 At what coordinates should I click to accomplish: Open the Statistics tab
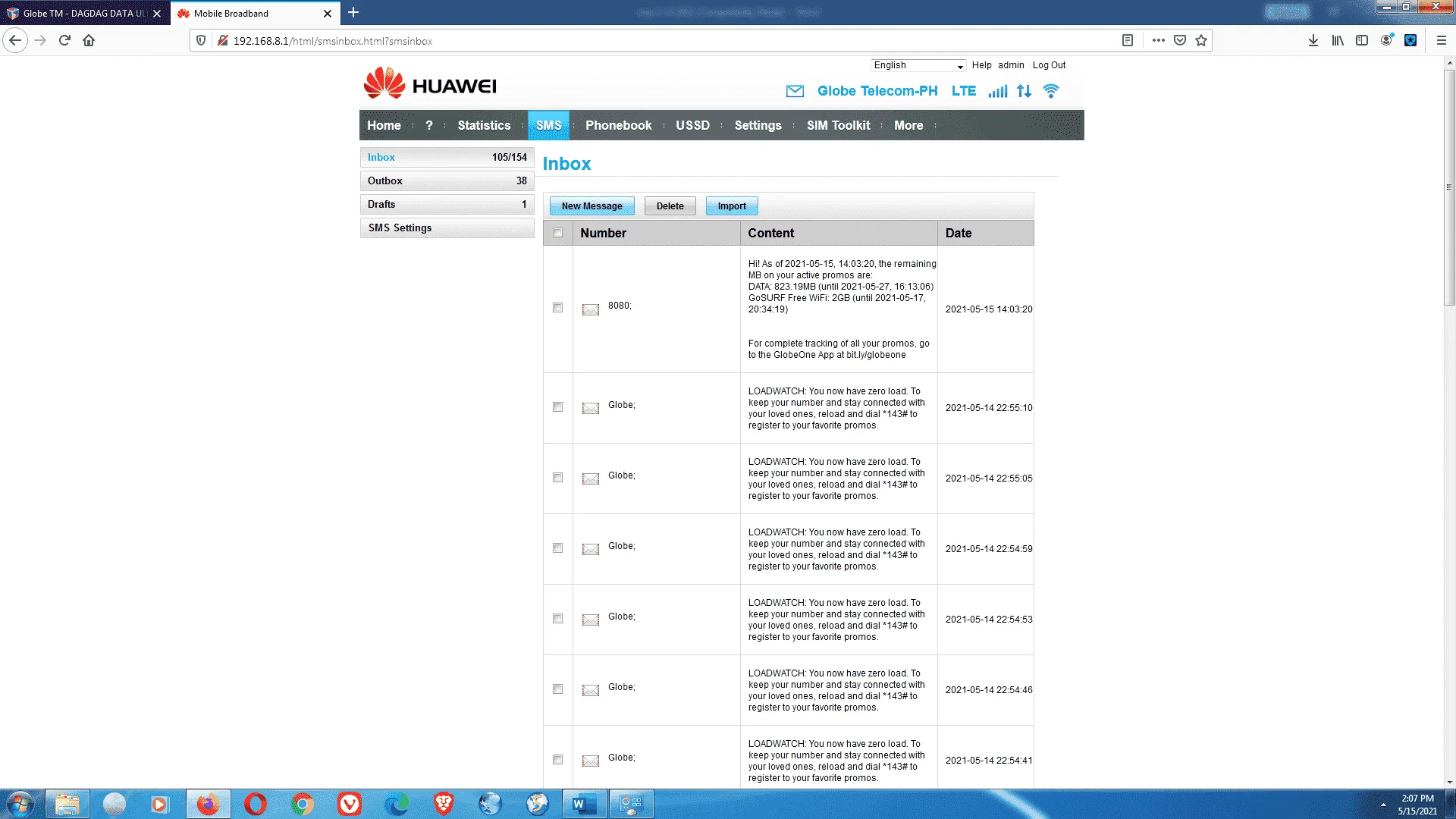pyautogui.click(x=484, y=125)
